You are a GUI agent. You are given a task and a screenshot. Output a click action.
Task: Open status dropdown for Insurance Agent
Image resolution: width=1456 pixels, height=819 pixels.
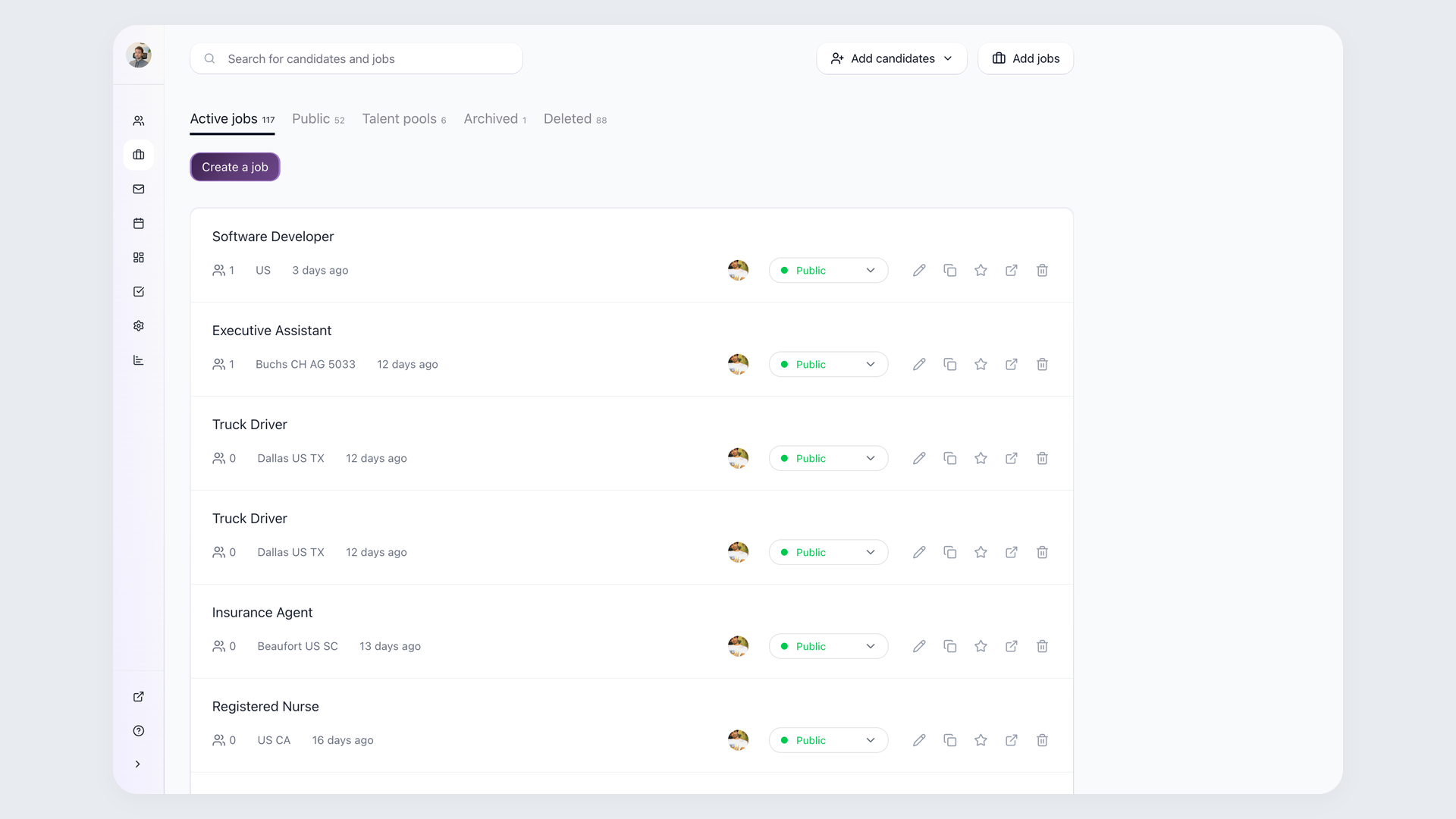tap(828, 646)
